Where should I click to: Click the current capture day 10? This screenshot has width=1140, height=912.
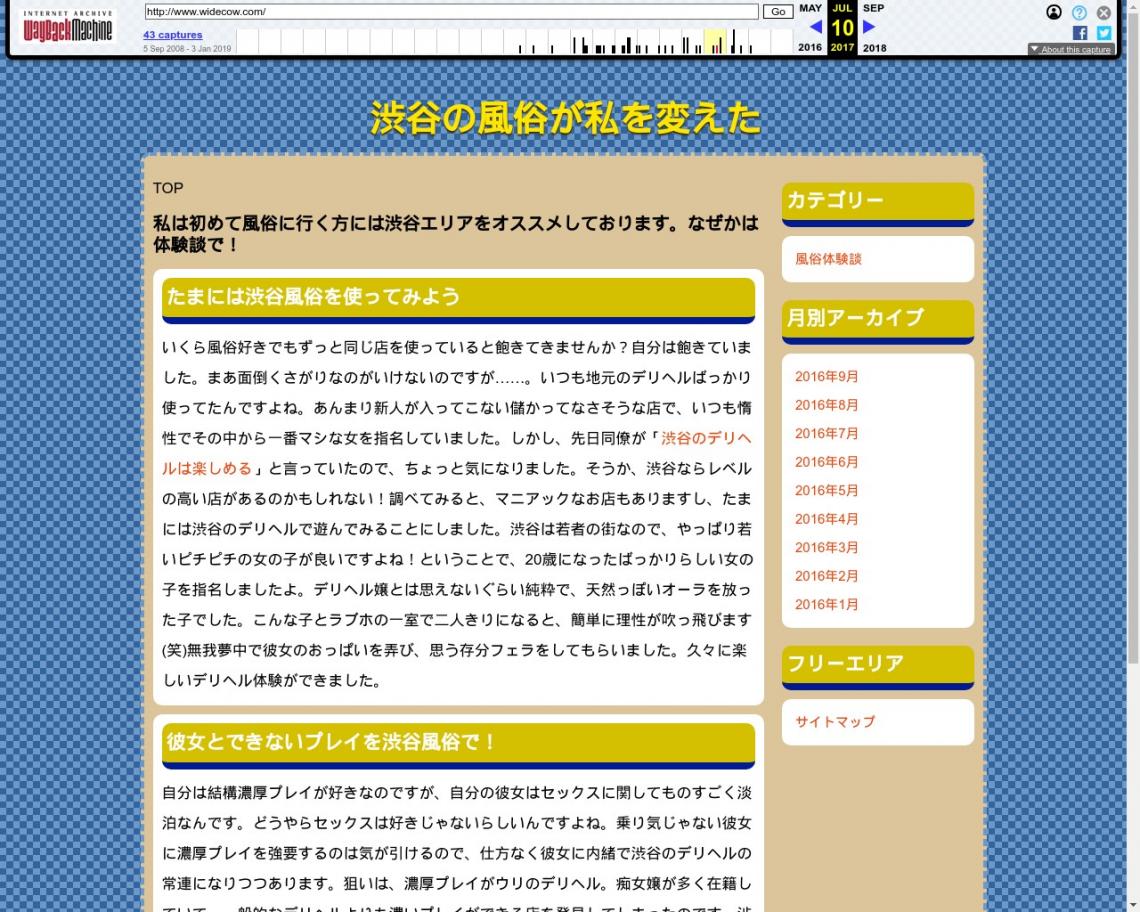[842, 28]
